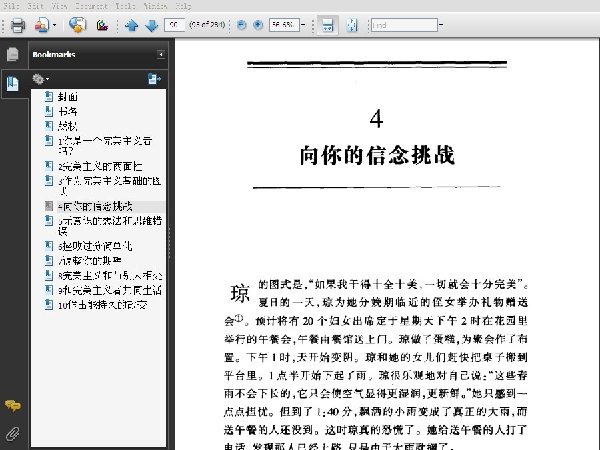Click the sign document pen icon
This screenshot has height=450, width=600.
(102, 25)
